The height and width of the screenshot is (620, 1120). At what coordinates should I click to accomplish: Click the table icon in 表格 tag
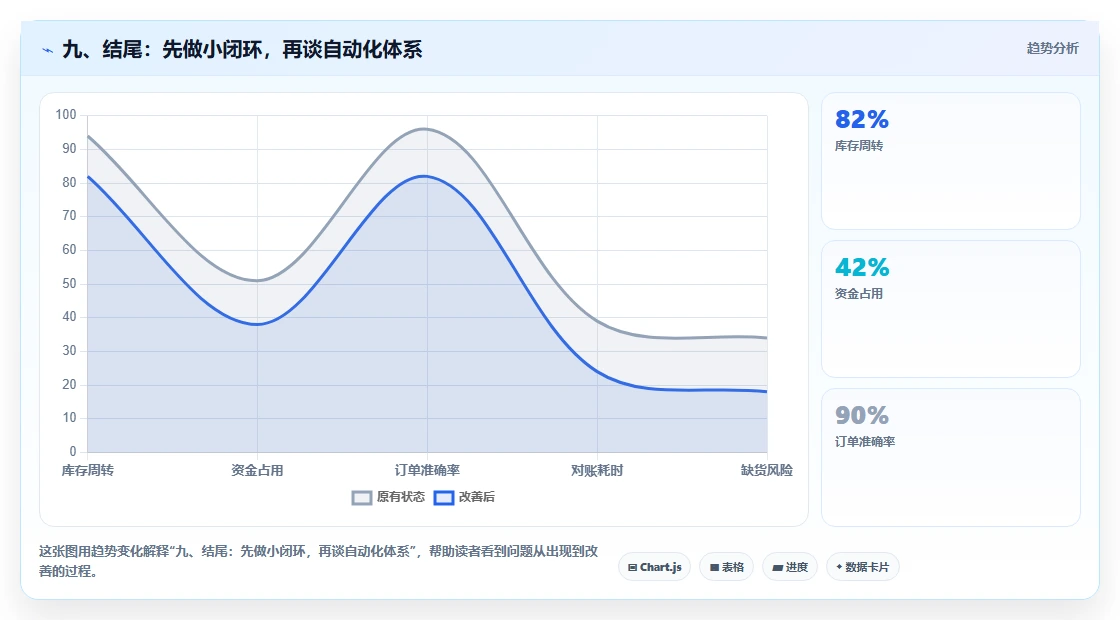pos(714,568)
